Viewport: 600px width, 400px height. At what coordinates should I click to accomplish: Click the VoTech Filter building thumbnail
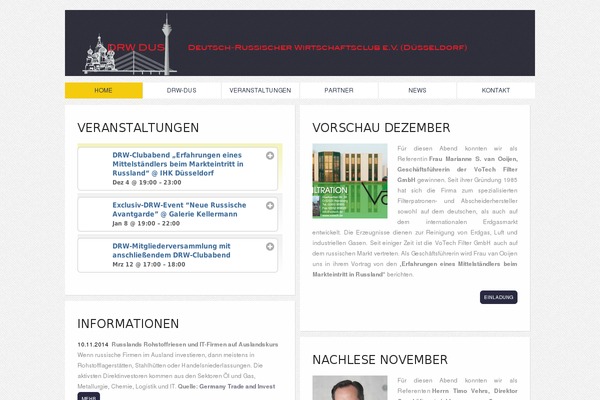point(350,181)
